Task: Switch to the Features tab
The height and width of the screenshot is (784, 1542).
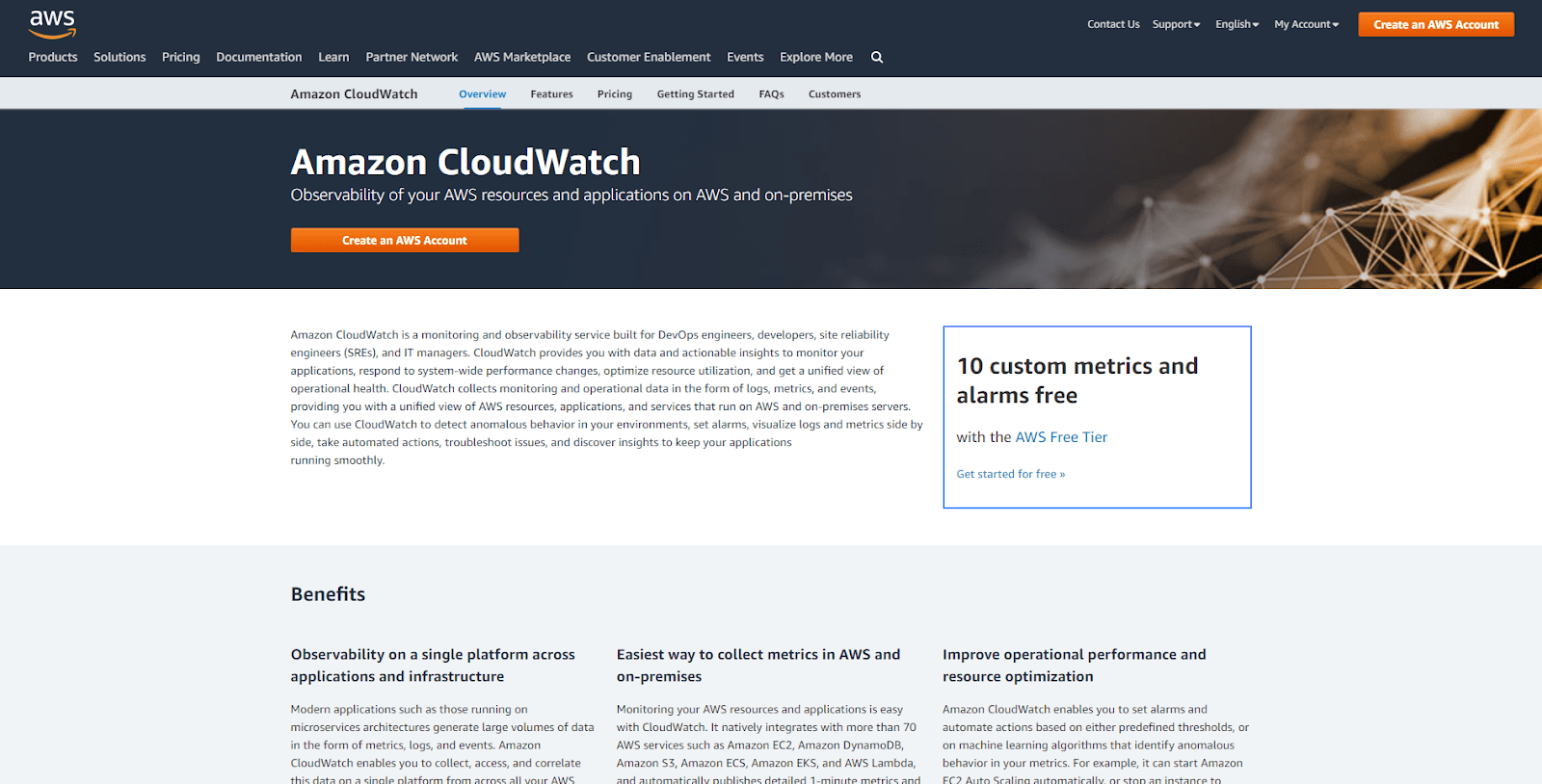Action: click(551, 93)
